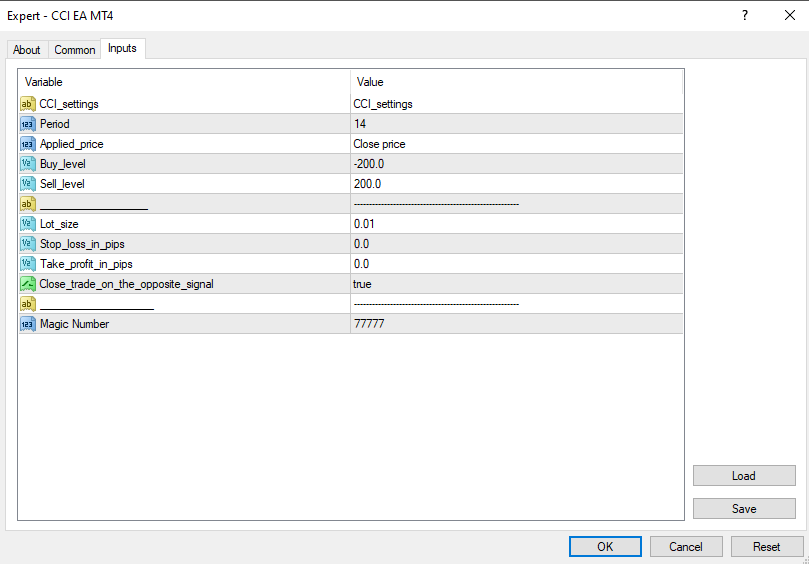Click the double-type icon beside Sell_level

[x=28, y=184]
